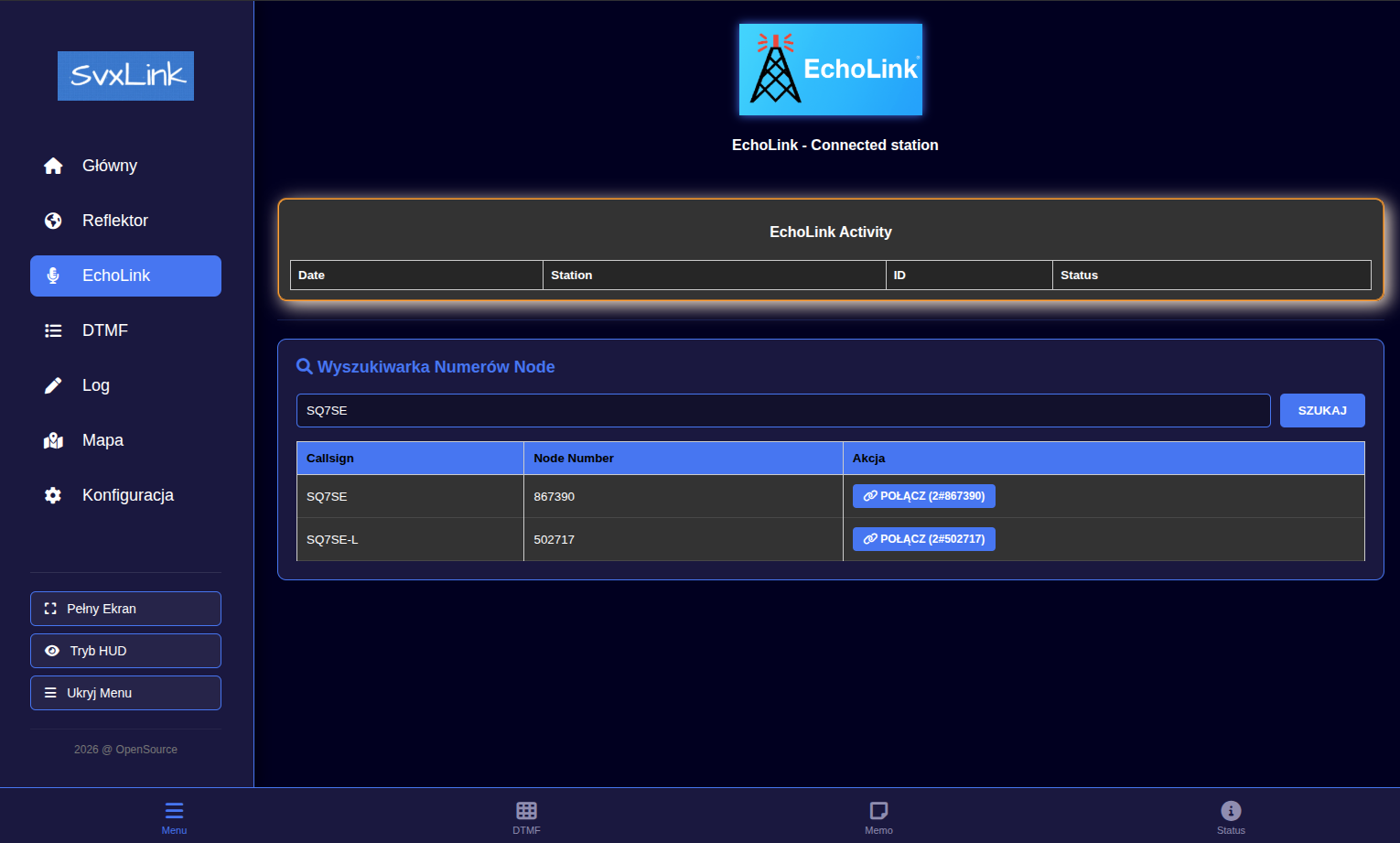The width and height of the screenshot is (1400, 843).
Task: Click the node search input field
Action: click(782, 411)
